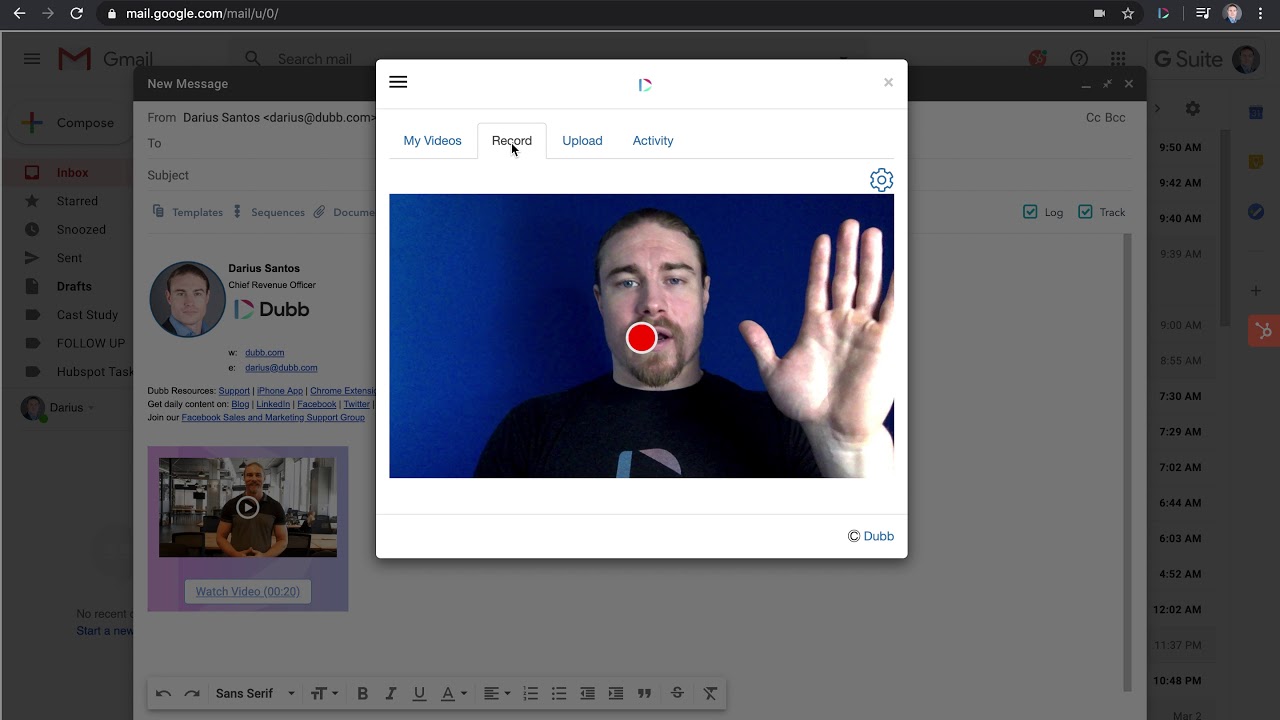1280x720 pixels.
Task: Toggle strikethrough formatting
Action: click(x=677, y=694)
